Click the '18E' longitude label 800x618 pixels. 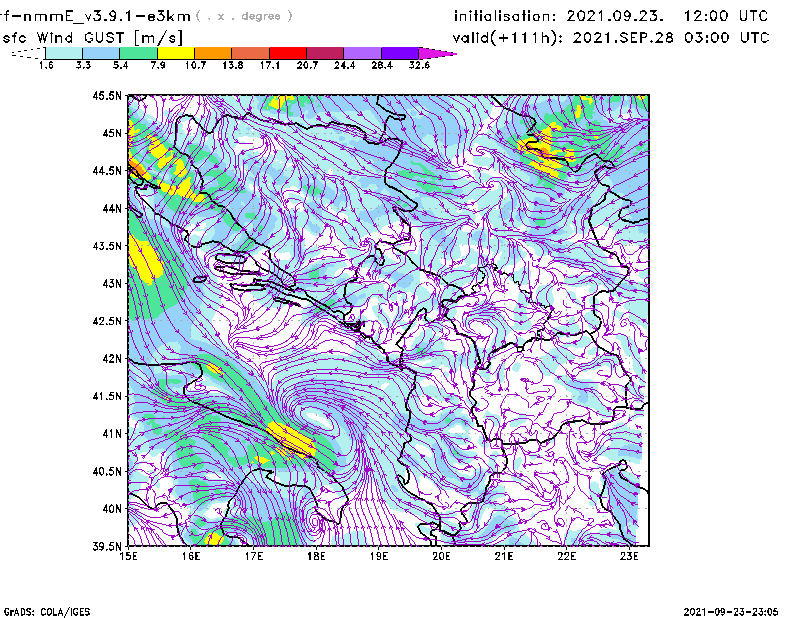pos(316,556)
